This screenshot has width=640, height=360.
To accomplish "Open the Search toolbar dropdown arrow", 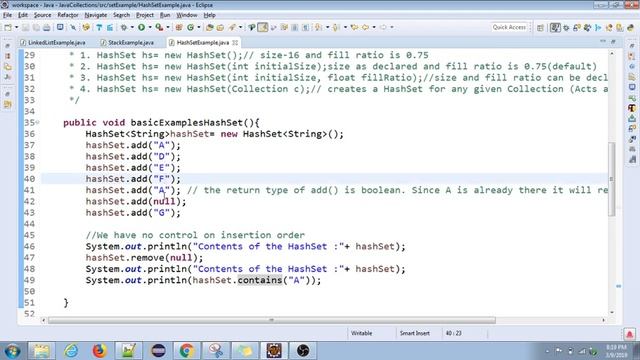I will (240, 27).
